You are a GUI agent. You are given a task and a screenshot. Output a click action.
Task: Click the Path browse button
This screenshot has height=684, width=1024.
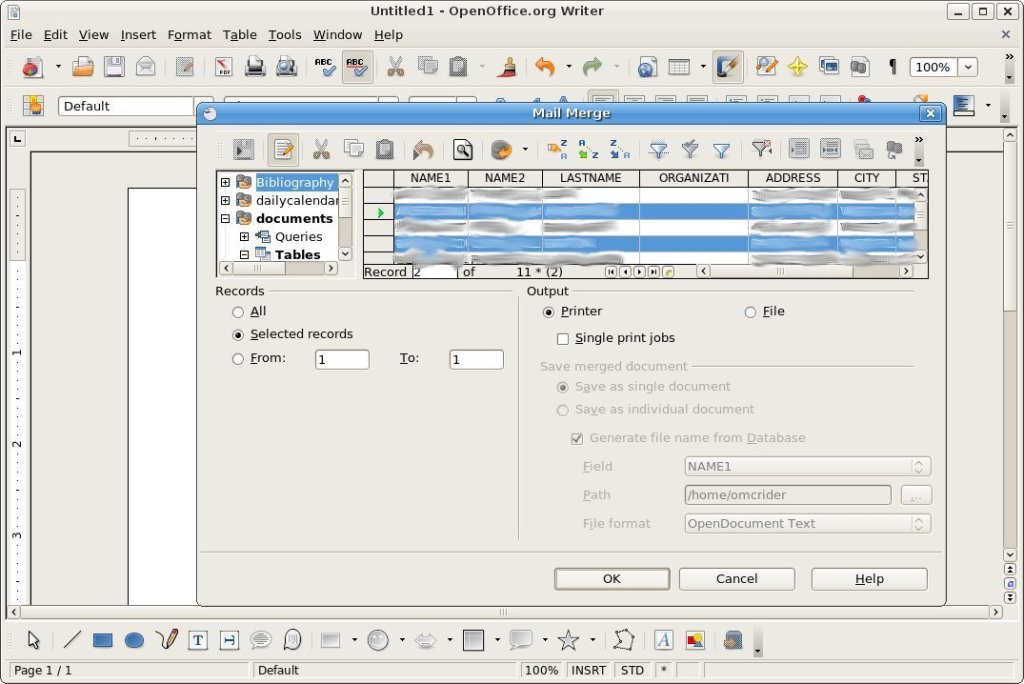point(916,495)
